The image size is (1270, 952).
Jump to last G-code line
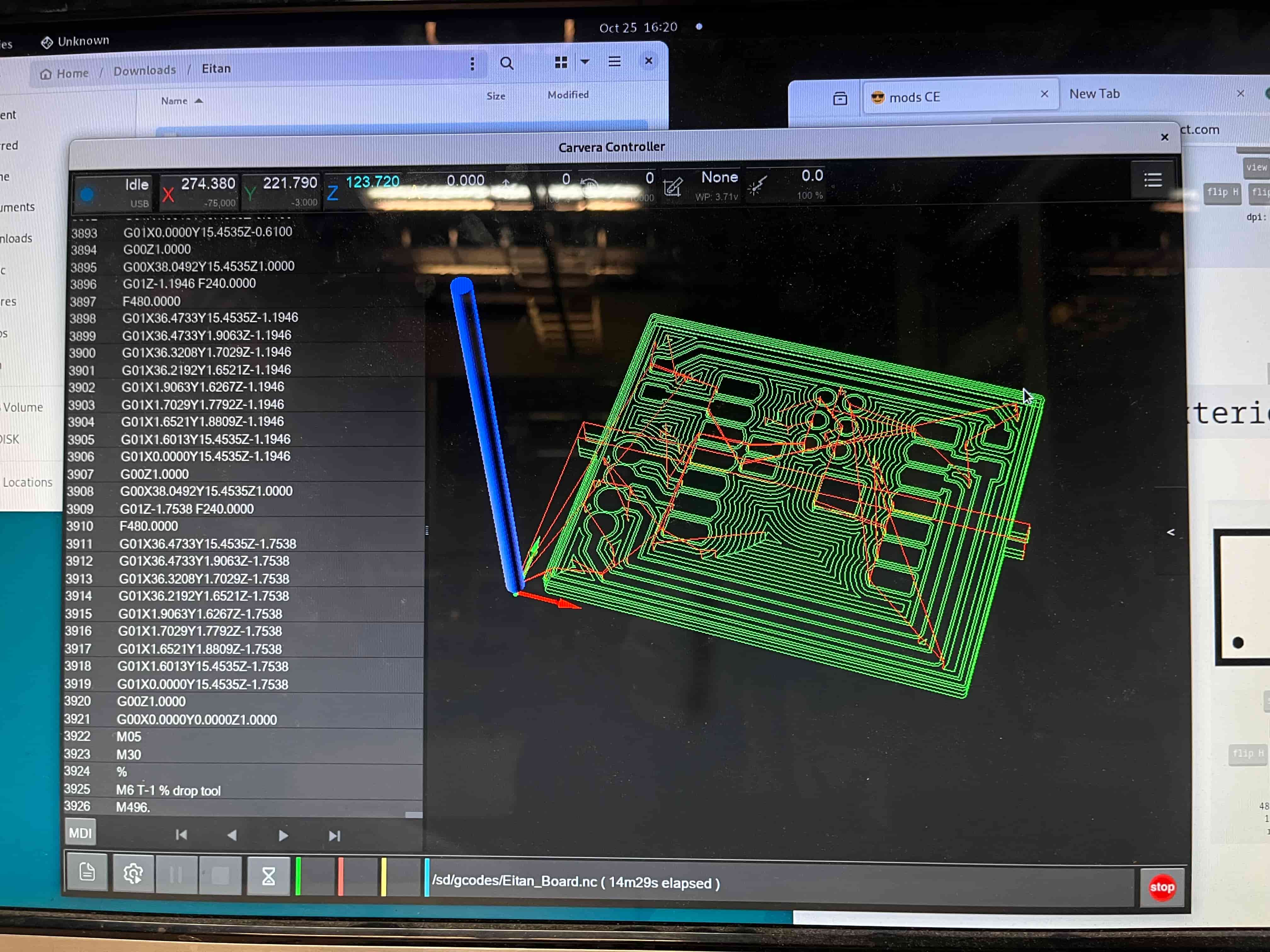click(x=335, y=836)
